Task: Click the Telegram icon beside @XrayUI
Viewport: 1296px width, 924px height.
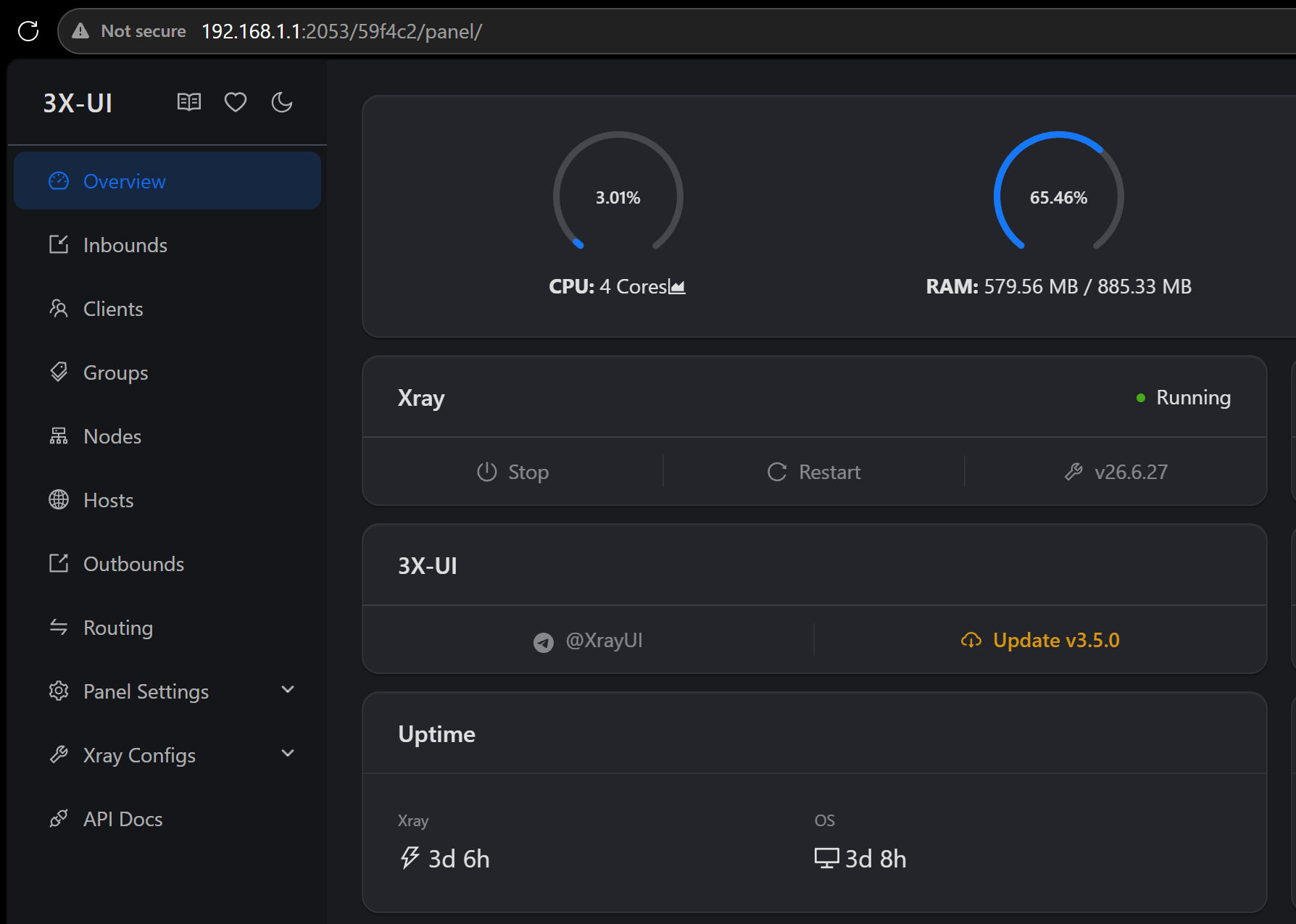Action: click(544, 642)
